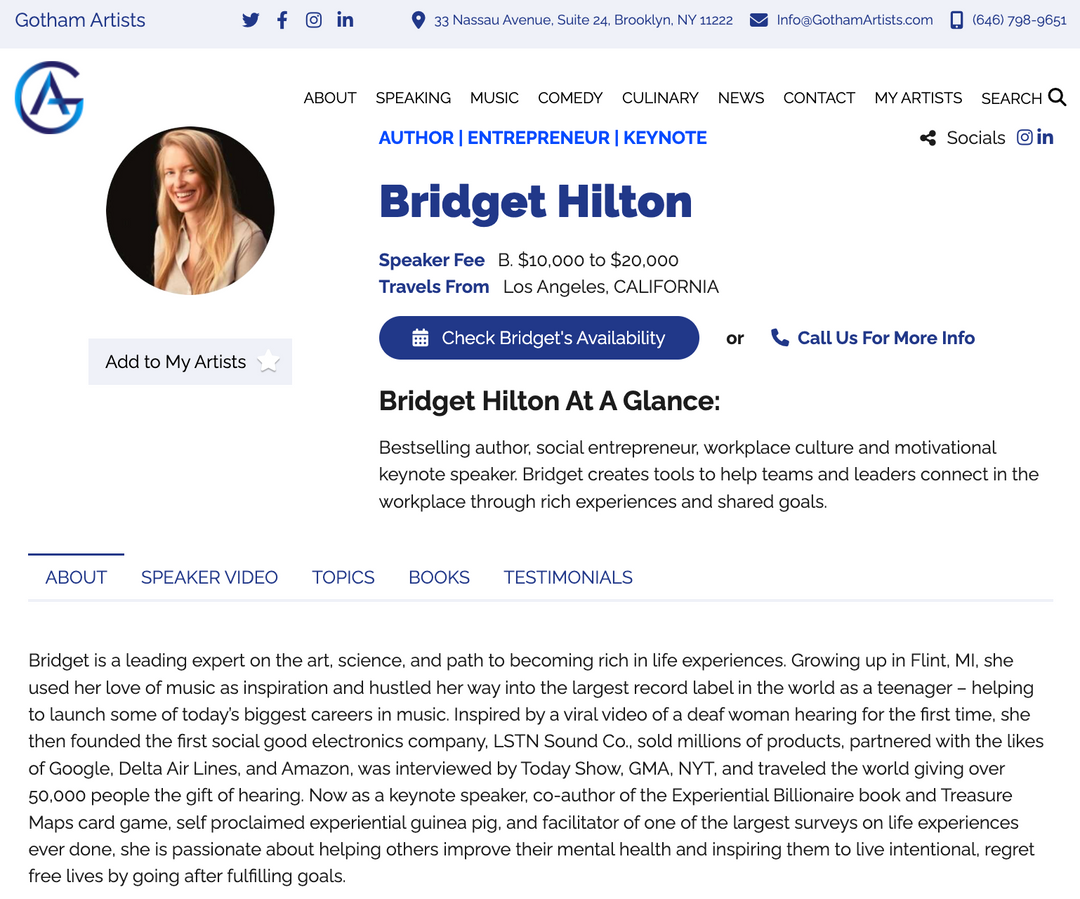Click Bridget Hilton's profile photo
The height and width of the screenshot is (899, 1080).
[190, 210]
